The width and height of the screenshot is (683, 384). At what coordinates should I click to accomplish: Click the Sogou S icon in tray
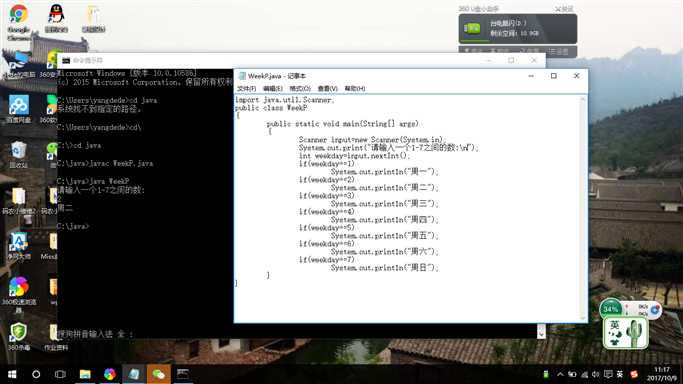pyautogui.click(x=634, y=374)
